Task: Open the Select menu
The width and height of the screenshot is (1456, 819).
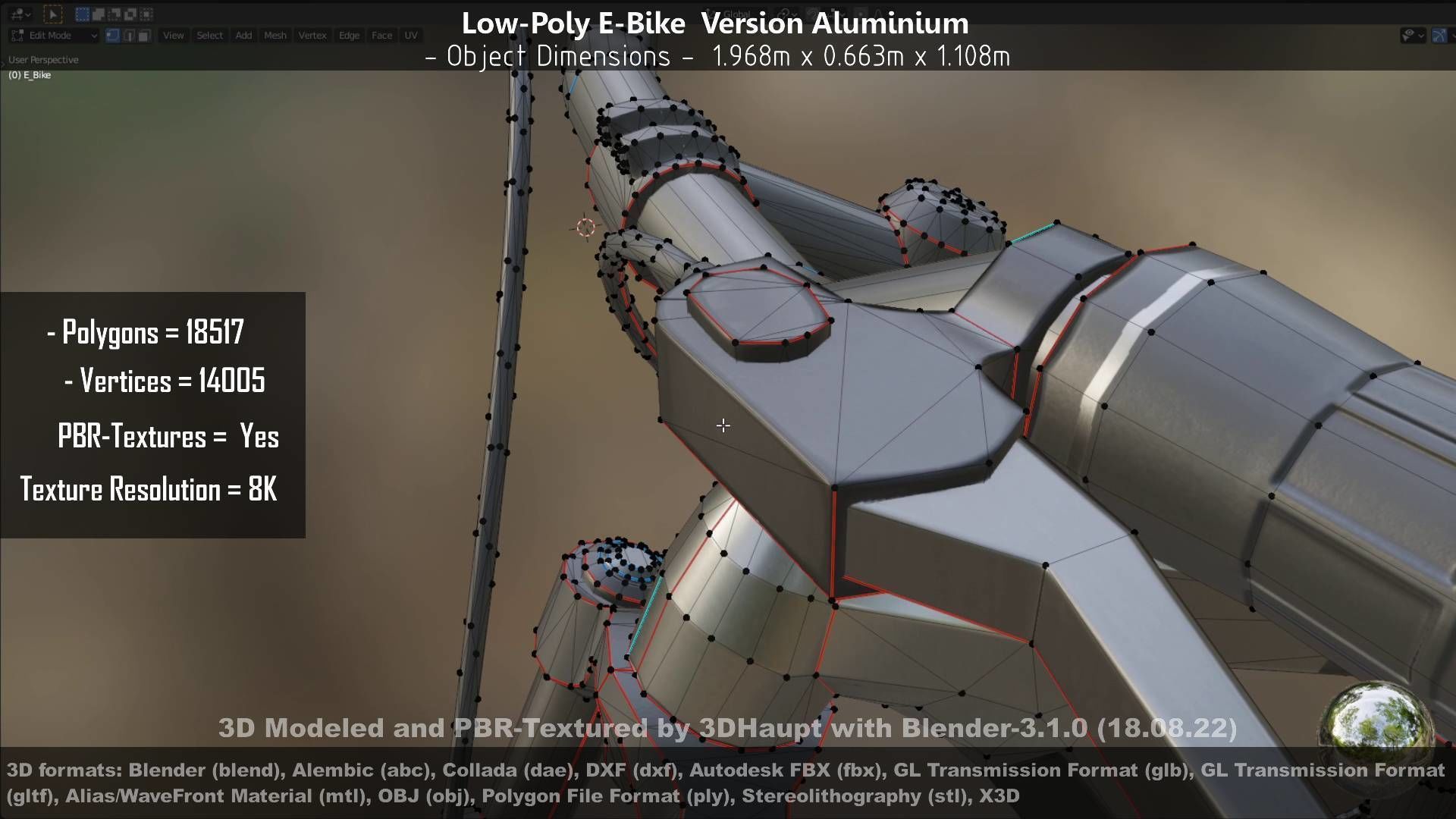Action: click(x=210, y=36)
